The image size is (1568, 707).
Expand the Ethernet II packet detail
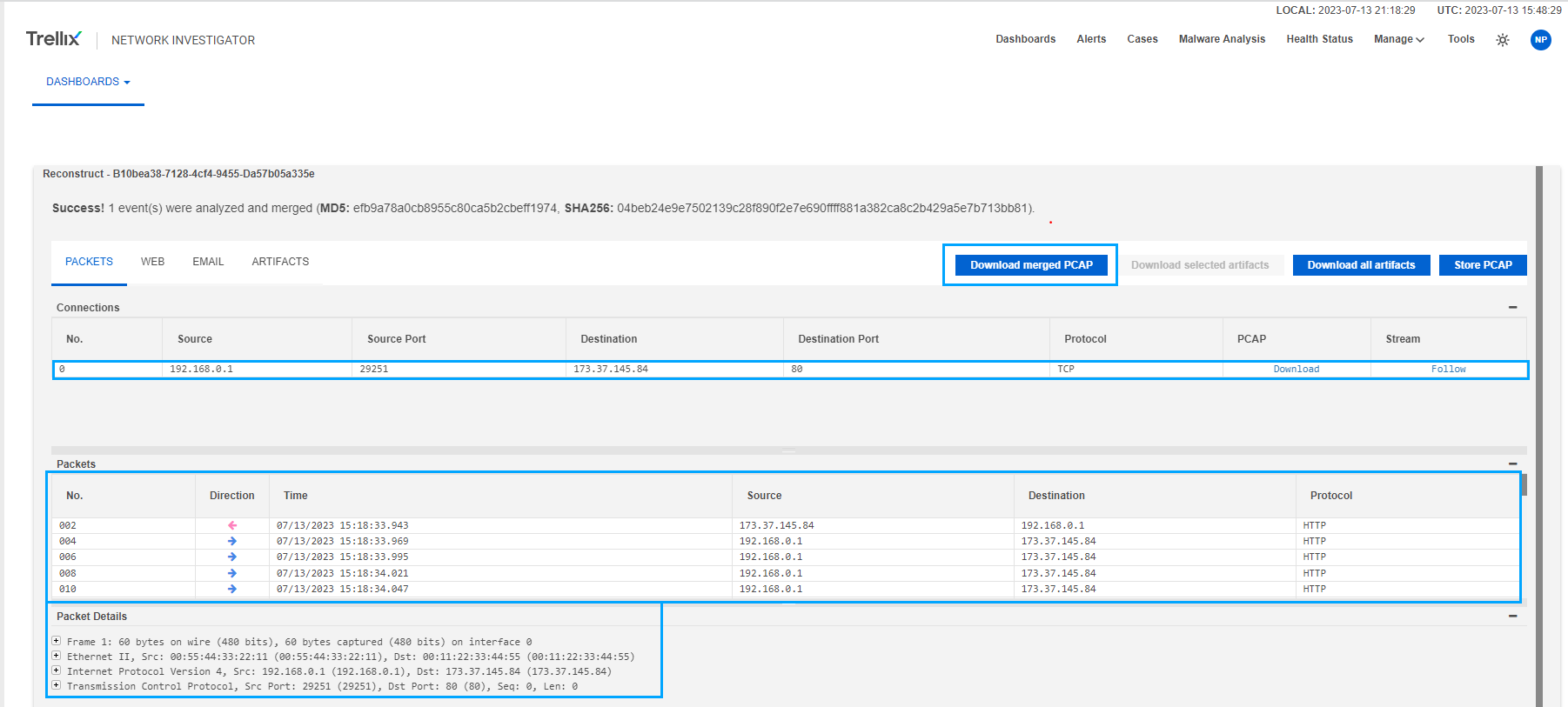(x=57, y=656)
